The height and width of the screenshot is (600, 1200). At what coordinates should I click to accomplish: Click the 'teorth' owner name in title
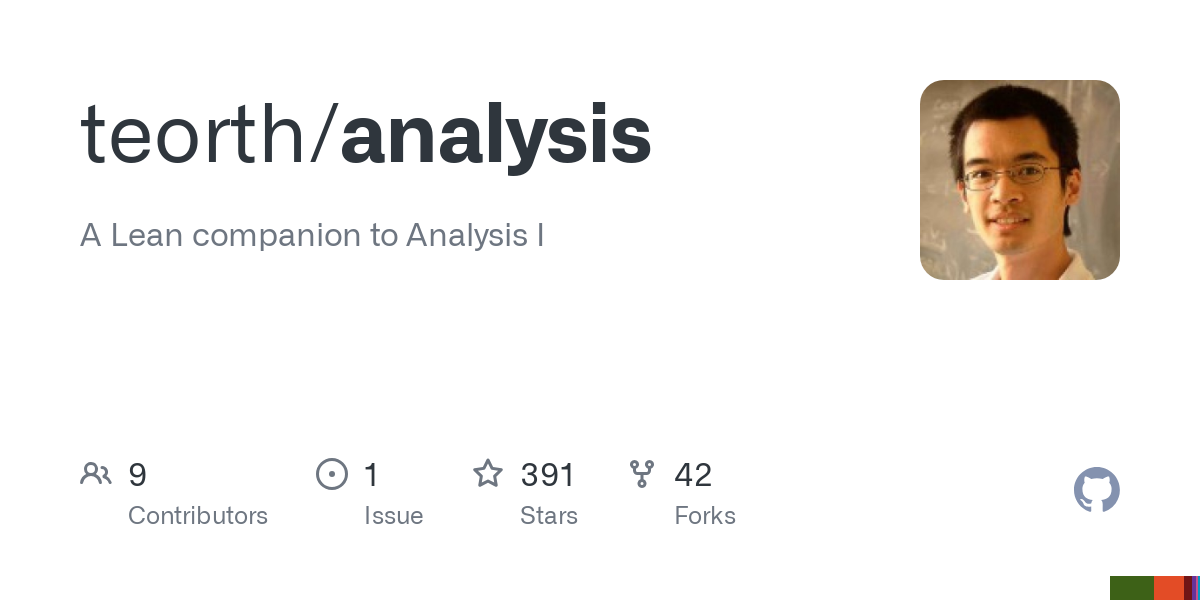[x=194, y=135]
